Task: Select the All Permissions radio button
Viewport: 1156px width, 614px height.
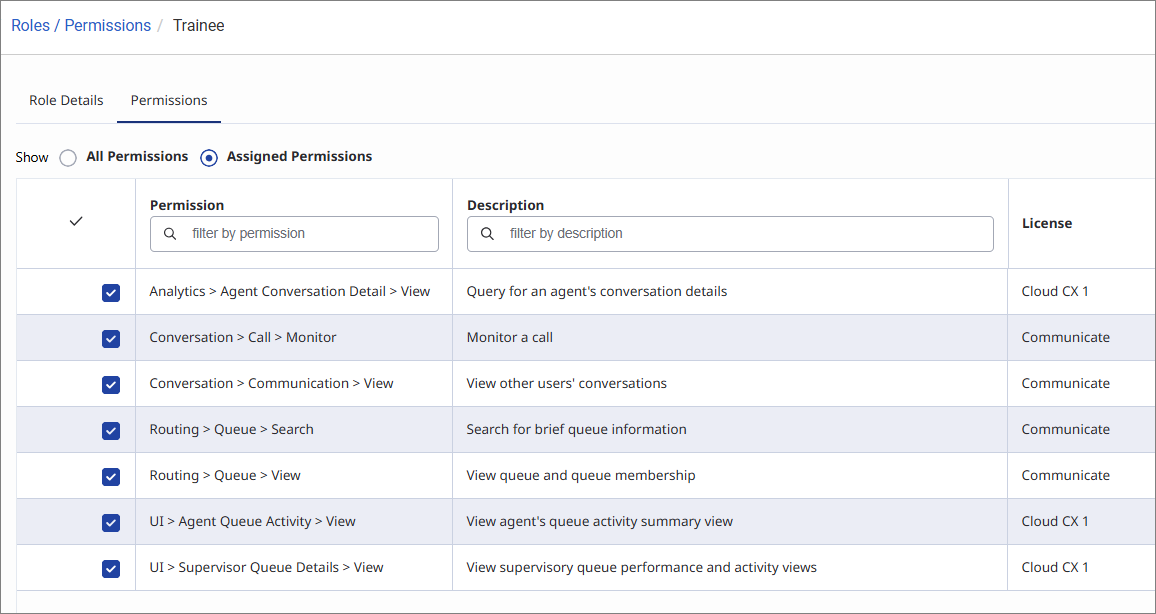Action: (x=68, y=158)
